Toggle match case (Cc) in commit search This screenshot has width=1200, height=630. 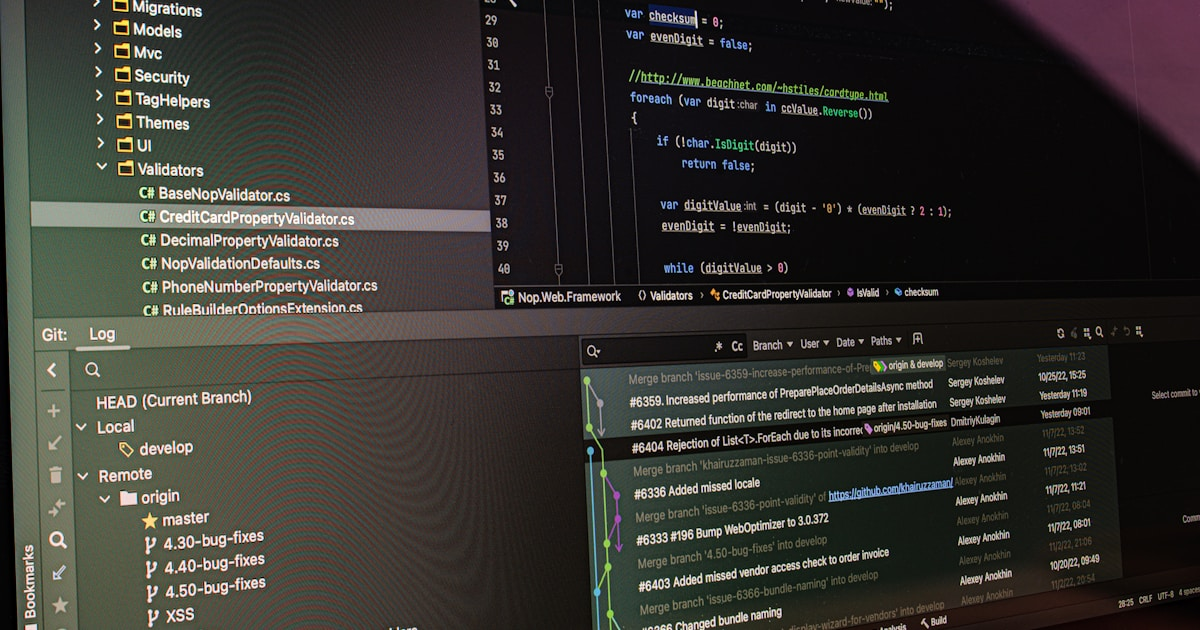point(737,346)
